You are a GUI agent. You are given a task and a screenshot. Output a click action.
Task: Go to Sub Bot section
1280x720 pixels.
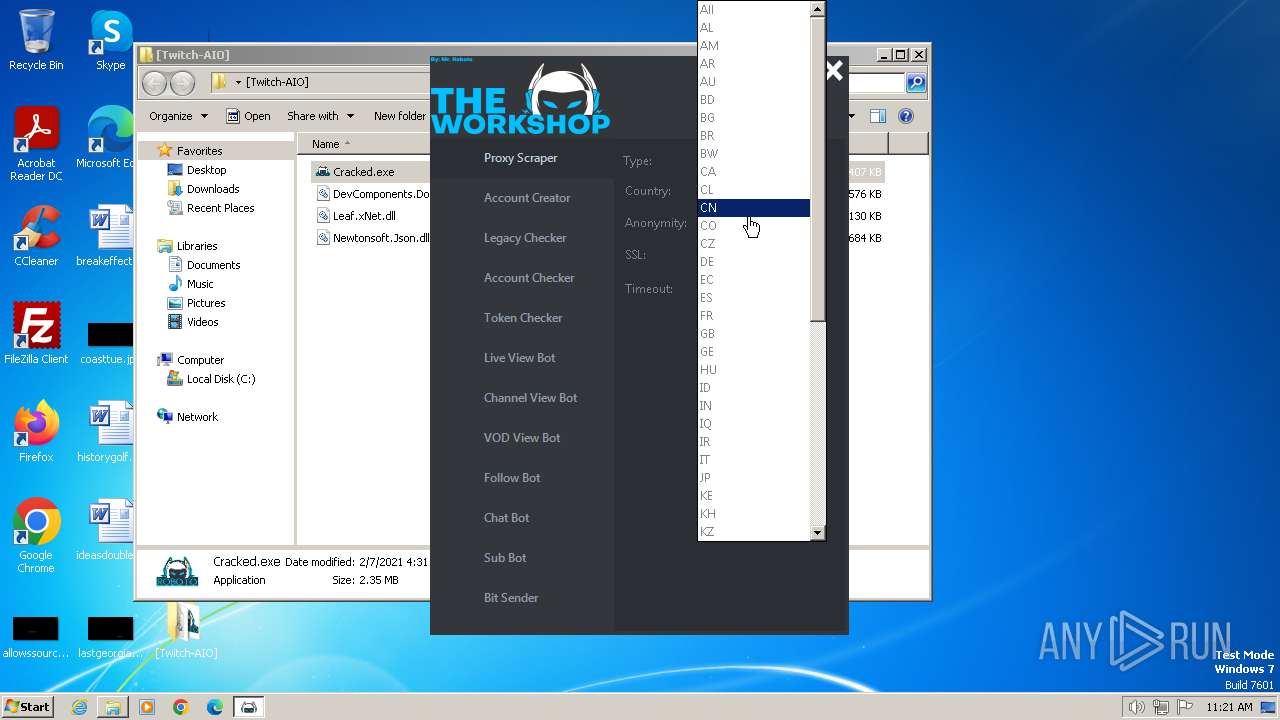click(x=521, y=558)
